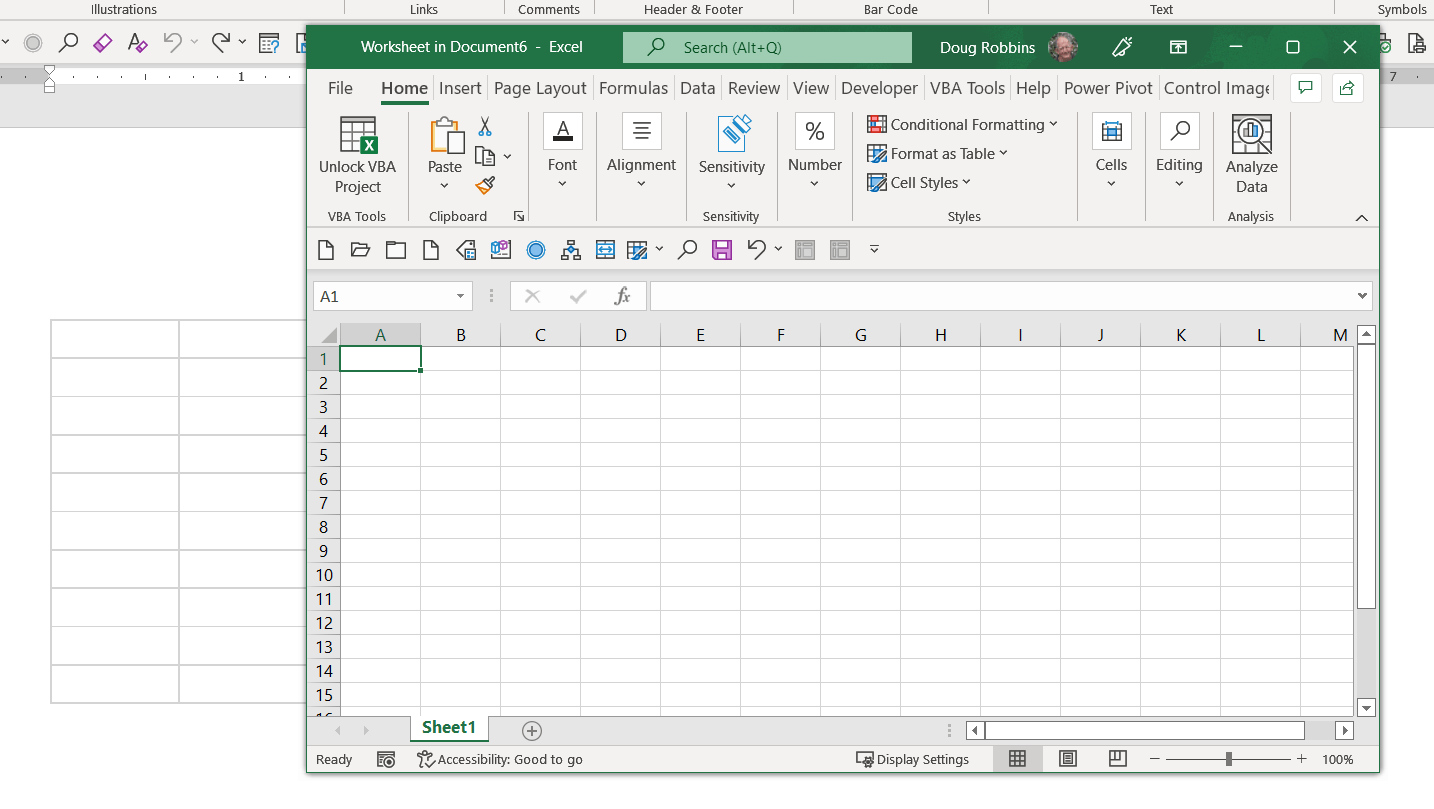Click Accessibility: Good to go status
Image resolution: width=1434 pixels, height=809 pixels.
click(500, 759)
